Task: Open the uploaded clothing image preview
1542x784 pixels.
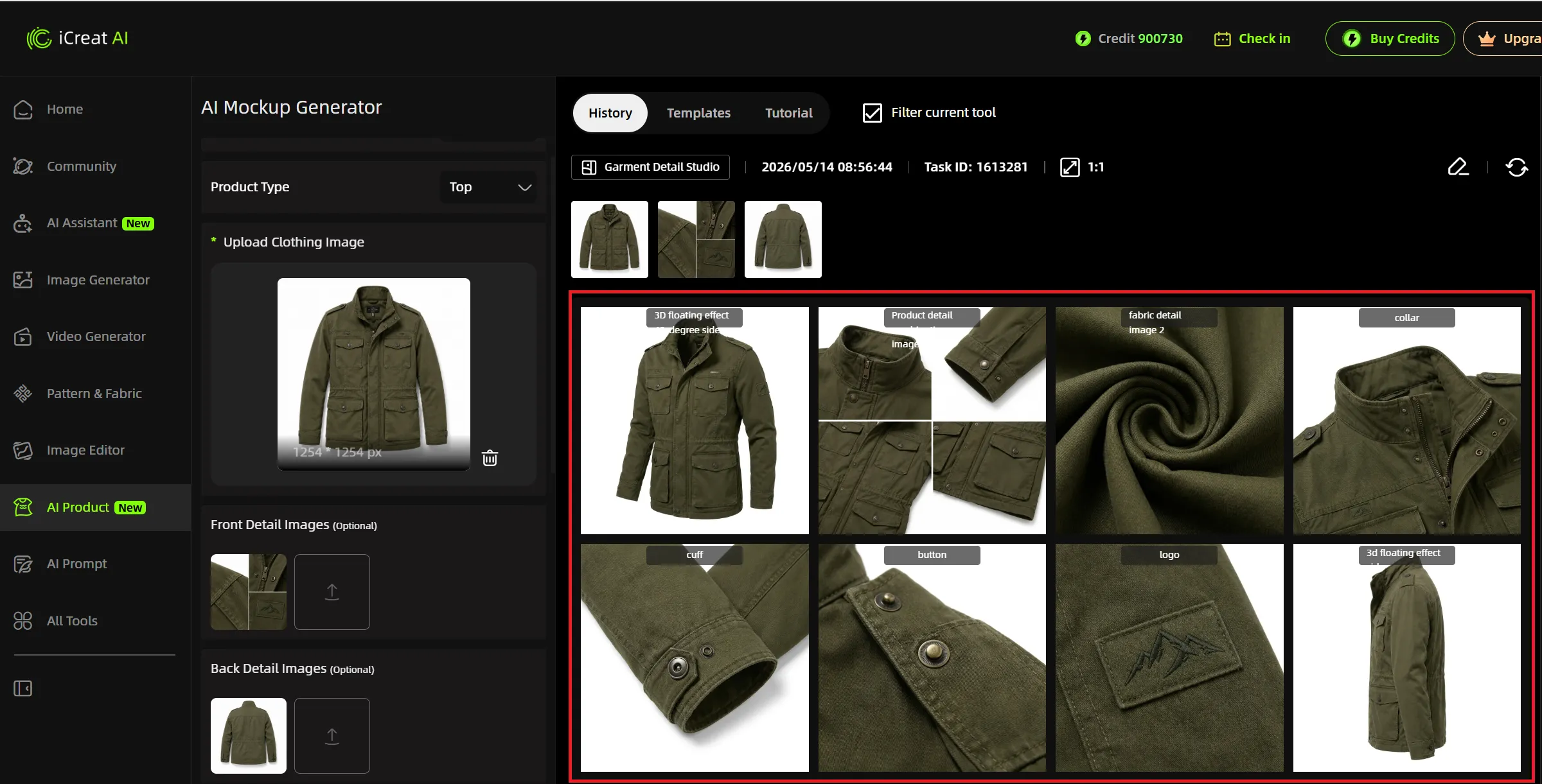Action: pyautogui.click(x=374, y=374)
